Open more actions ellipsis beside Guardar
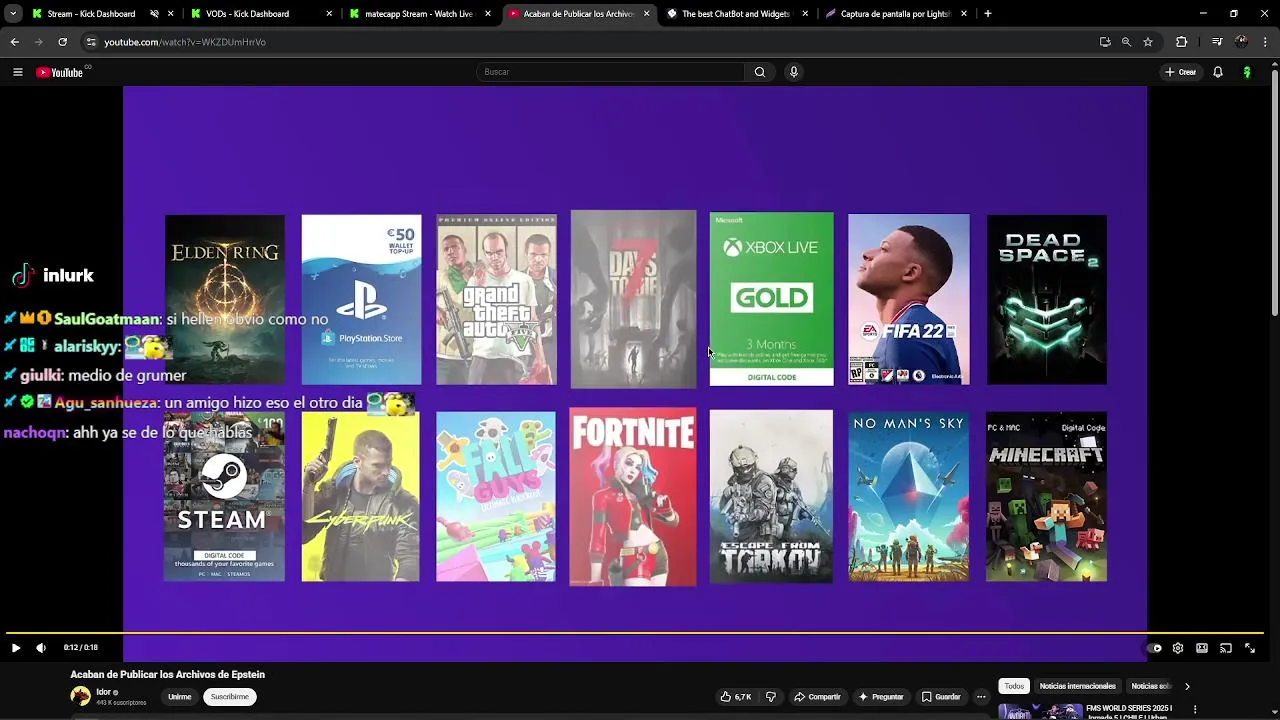Image resolution: width=1280 pixels, height=720 pixels. coord(981,697)
